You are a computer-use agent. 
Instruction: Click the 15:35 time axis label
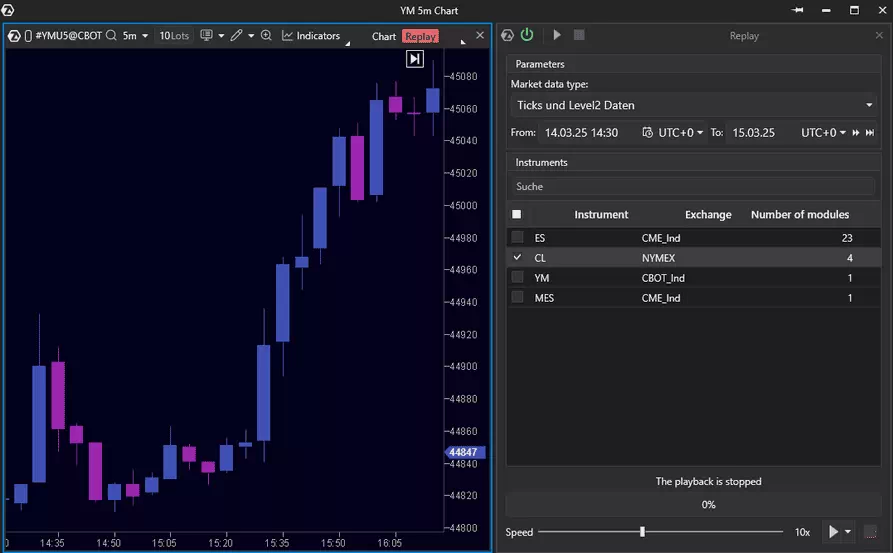tap(276, 543)
